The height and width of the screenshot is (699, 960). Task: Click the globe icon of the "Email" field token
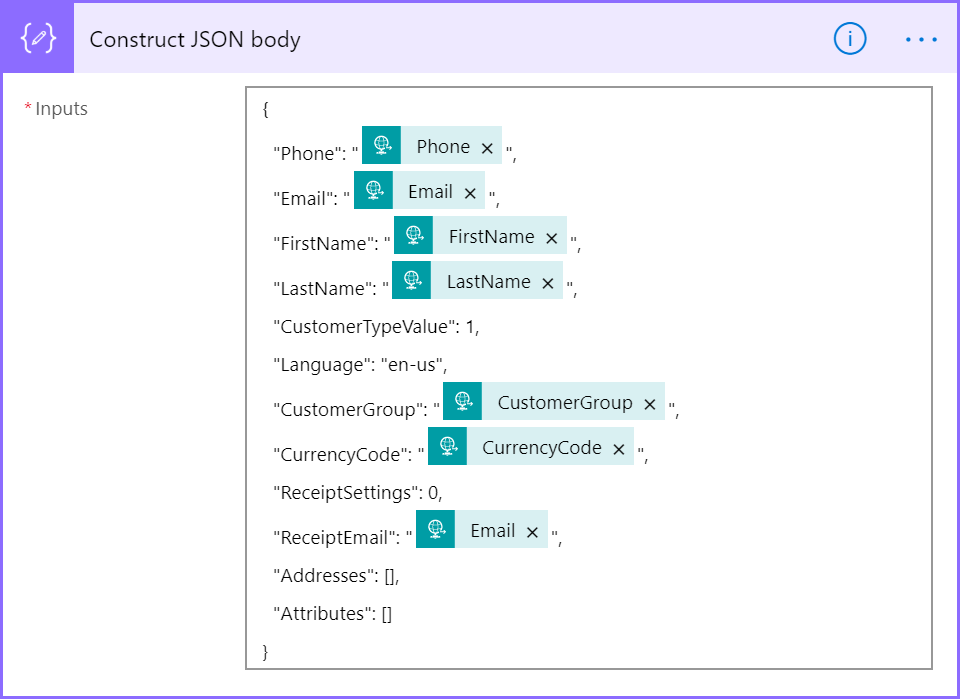coord(373,190)
